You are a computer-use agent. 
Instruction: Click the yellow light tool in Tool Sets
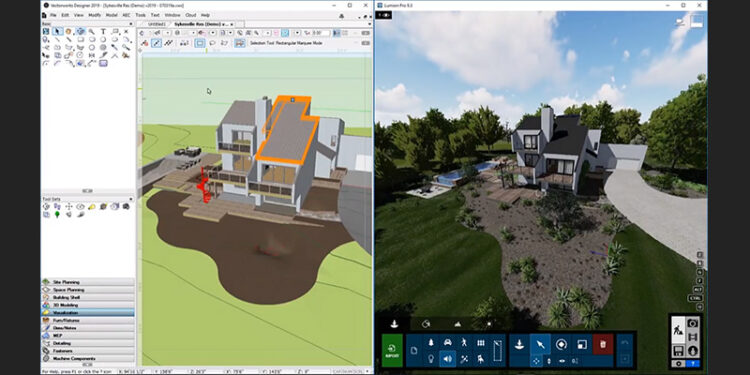92,207
